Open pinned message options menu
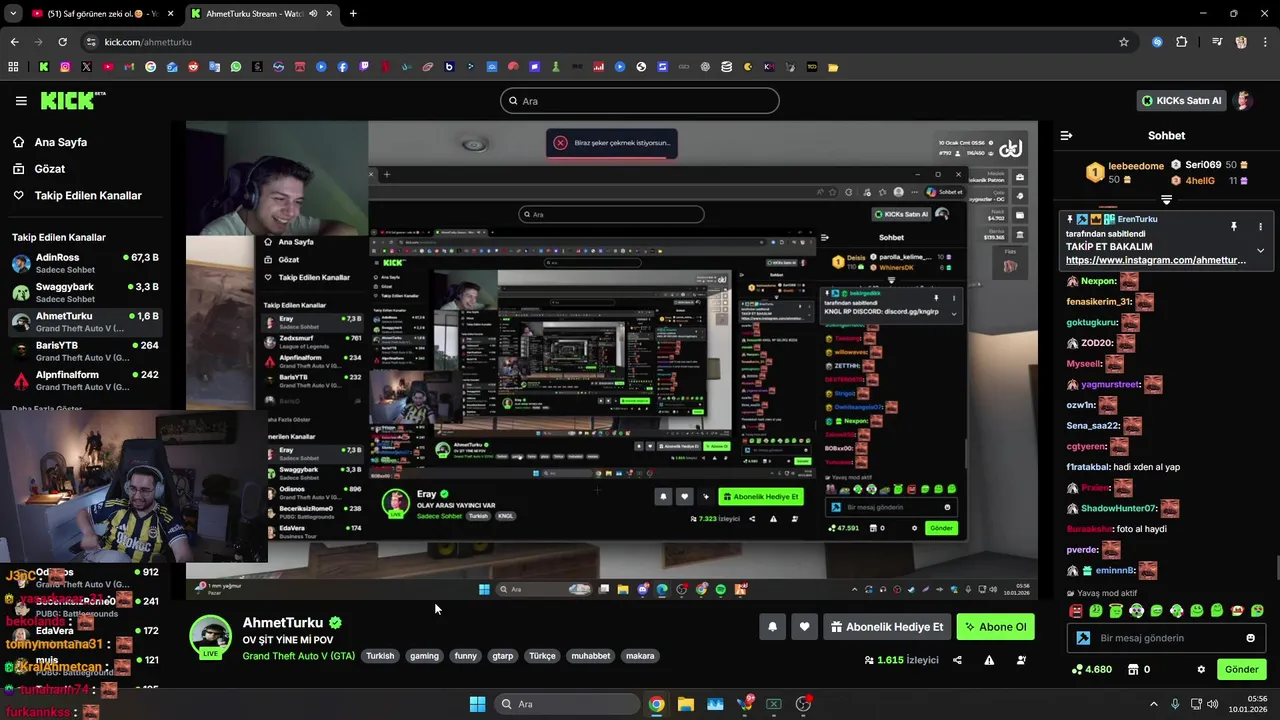The width and height of the screenshot is (1280, 720). click(1260, 226)
